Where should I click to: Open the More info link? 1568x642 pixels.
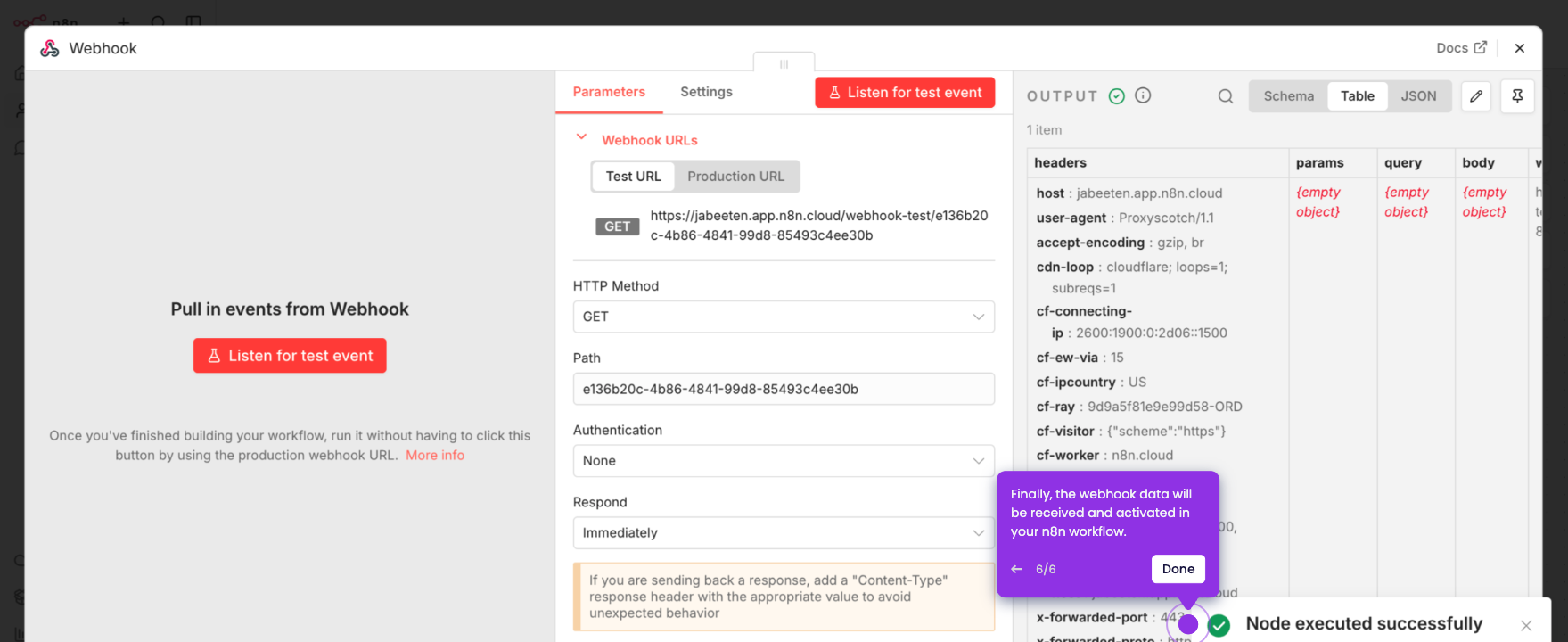[x=435, y=455]
